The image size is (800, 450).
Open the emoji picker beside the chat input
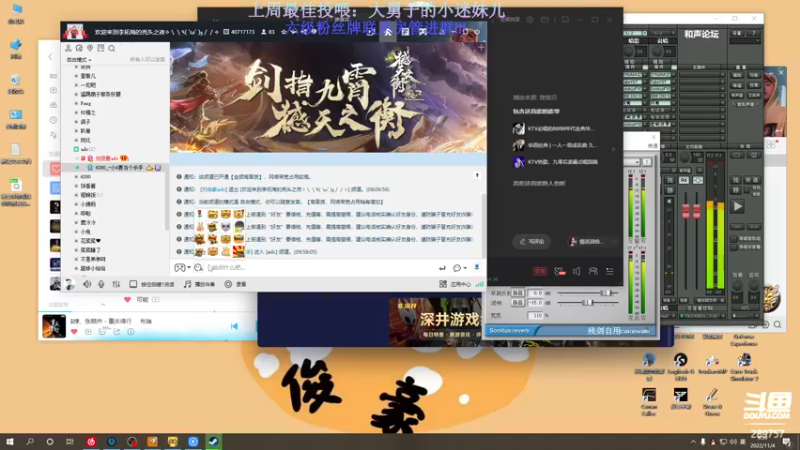198,267
